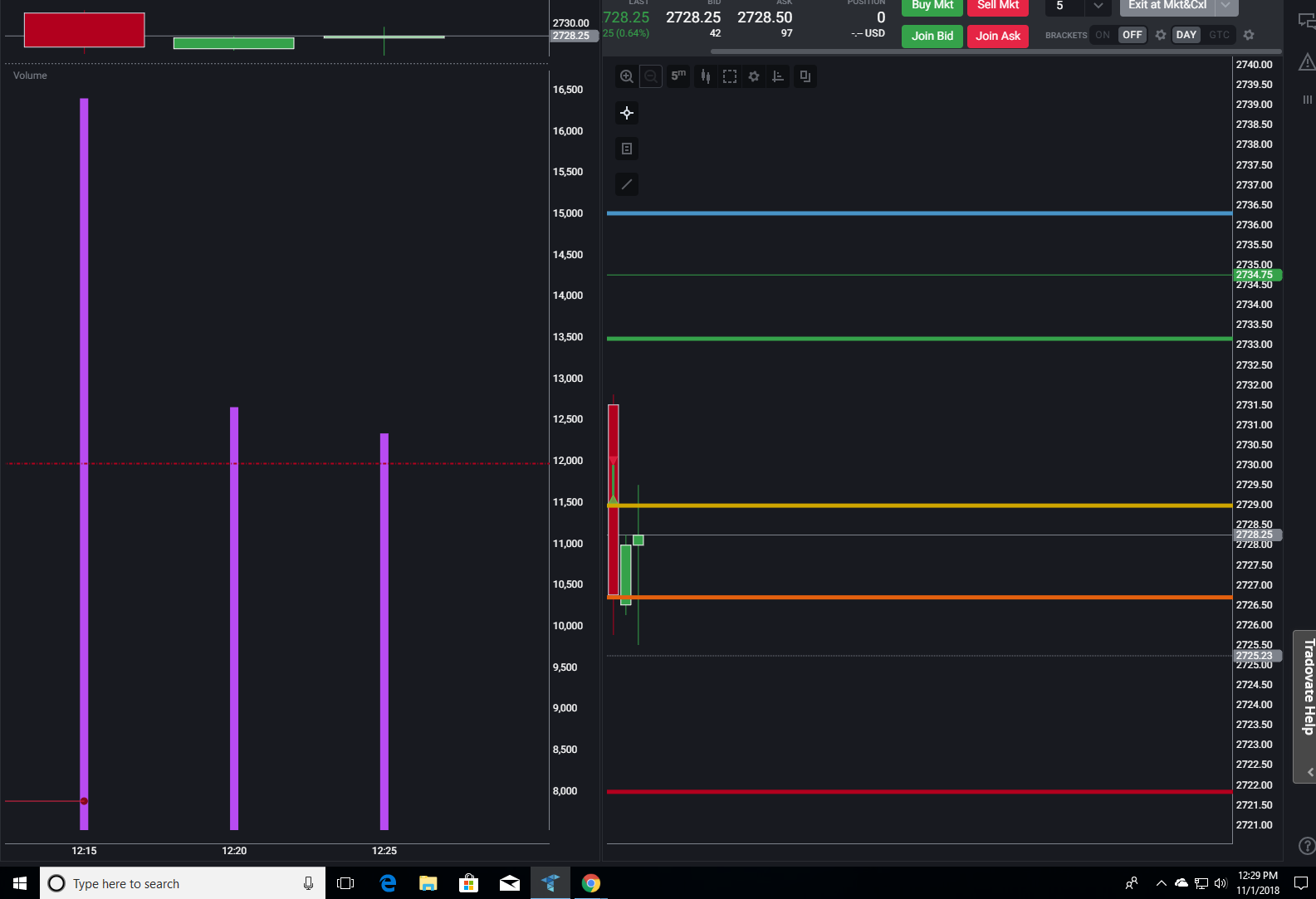
Task: Open Mail app from taskbar
Action: tap(510, 883)
